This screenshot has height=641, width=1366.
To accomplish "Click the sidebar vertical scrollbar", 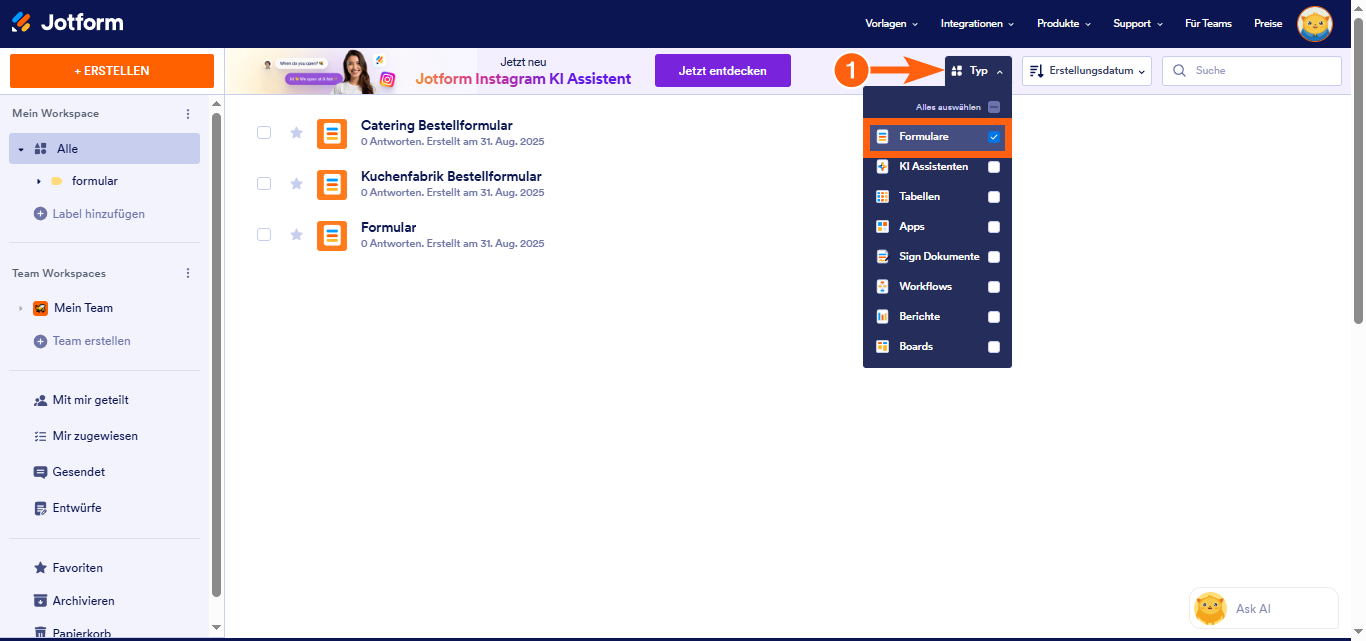I will (x=216, y=355).
